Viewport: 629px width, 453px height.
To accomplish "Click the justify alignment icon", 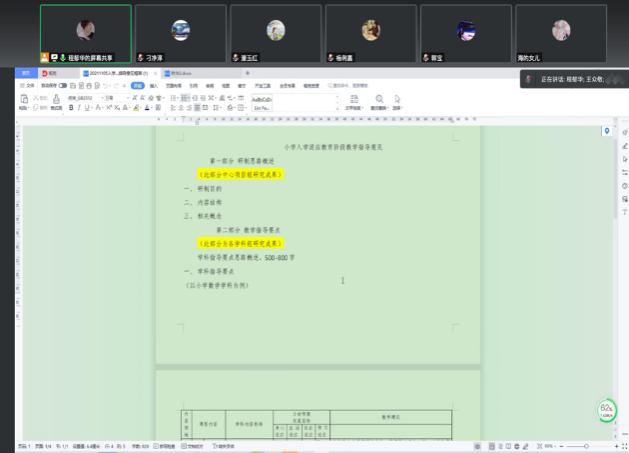I will [197, 108].
